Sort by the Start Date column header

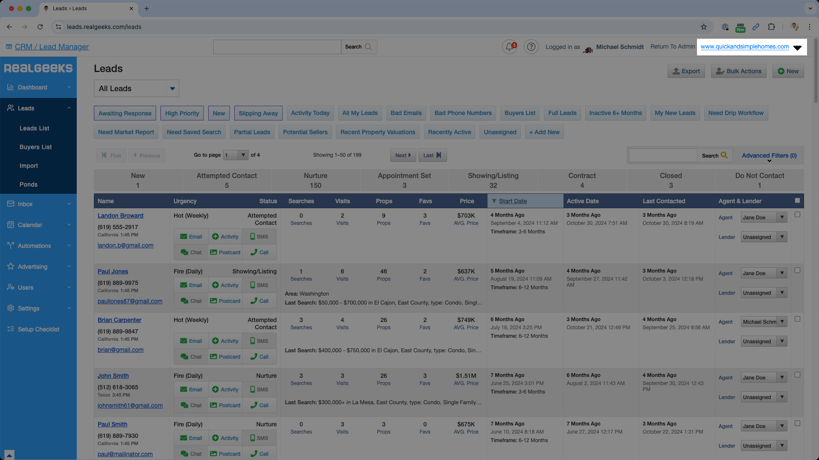(513, 201)
